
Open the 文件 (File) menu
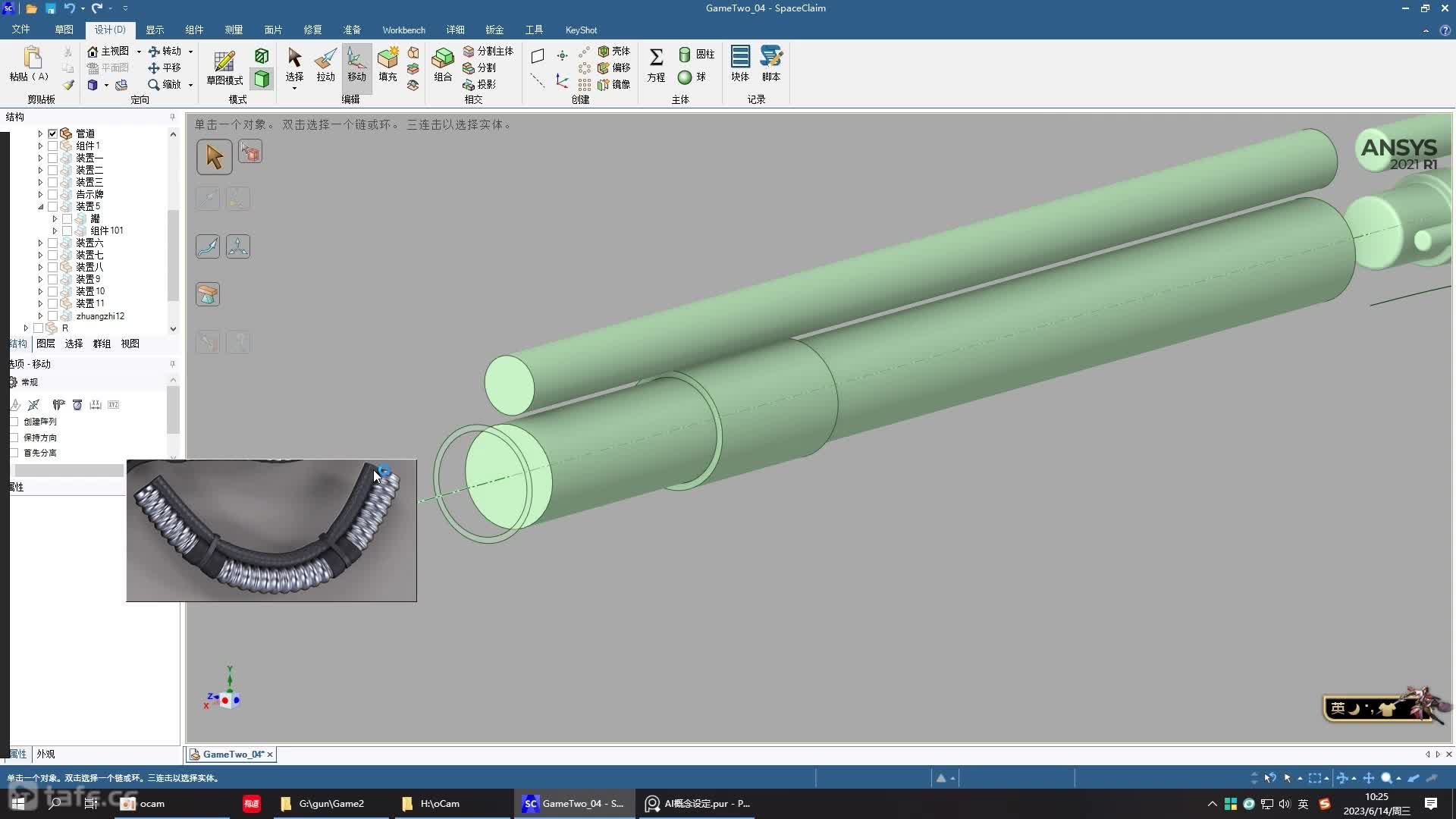20,30
